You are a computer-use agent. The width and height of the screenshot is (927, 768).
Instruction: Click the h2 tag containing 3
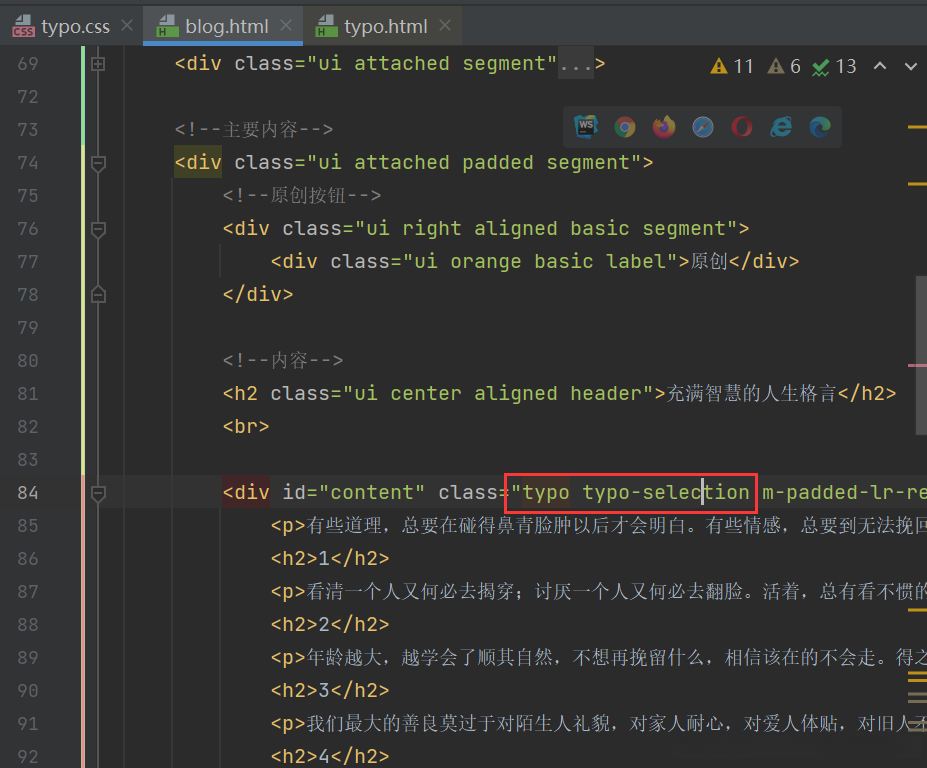330,691
